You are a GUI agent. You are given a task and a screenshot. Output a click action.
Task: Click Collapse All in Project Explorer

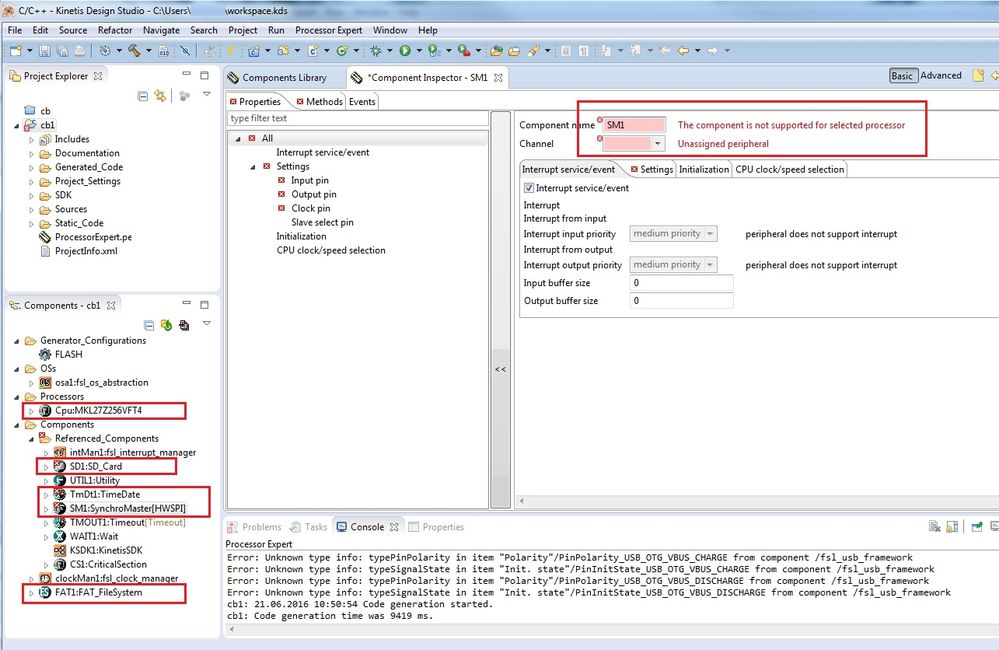143,96
